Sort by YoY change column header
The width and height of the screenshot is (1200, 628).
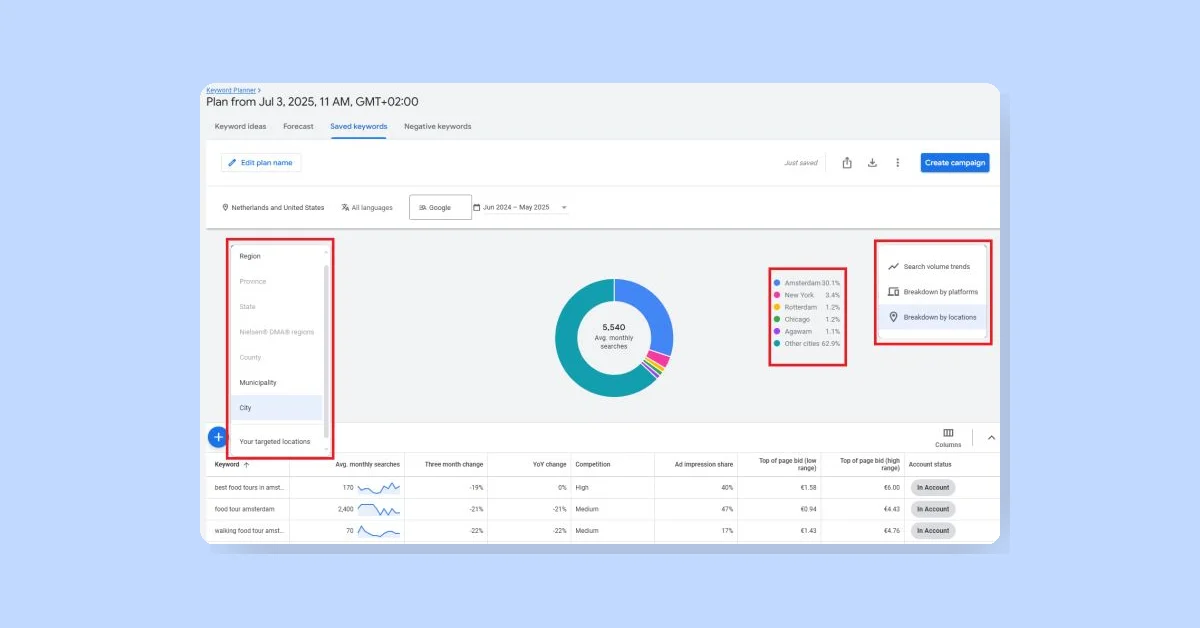click(x=549, y=465)
